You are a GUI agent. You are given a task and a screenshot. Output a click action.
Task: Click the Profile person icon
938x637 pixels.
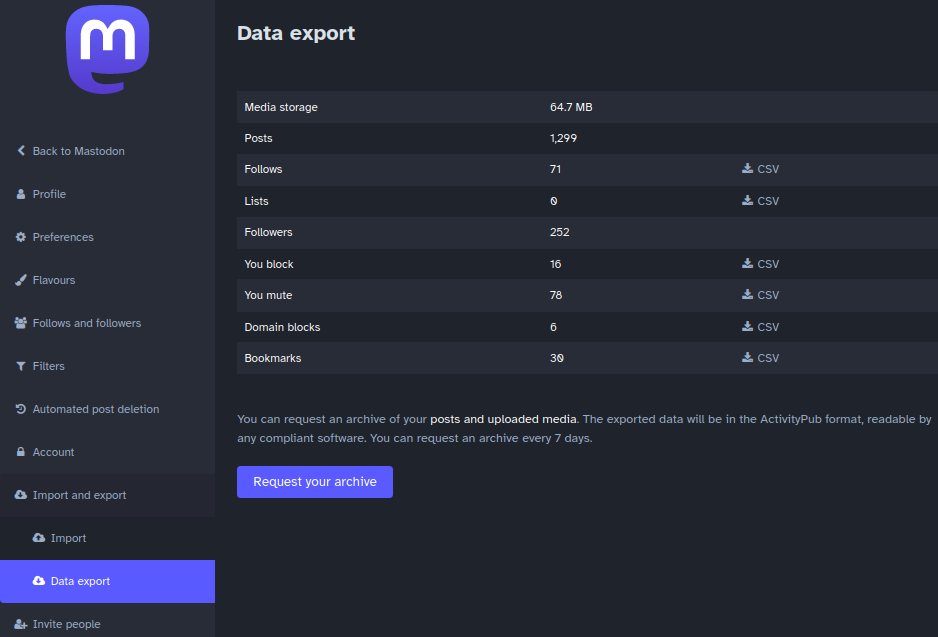pyautogui.click(x=21, y=194)
